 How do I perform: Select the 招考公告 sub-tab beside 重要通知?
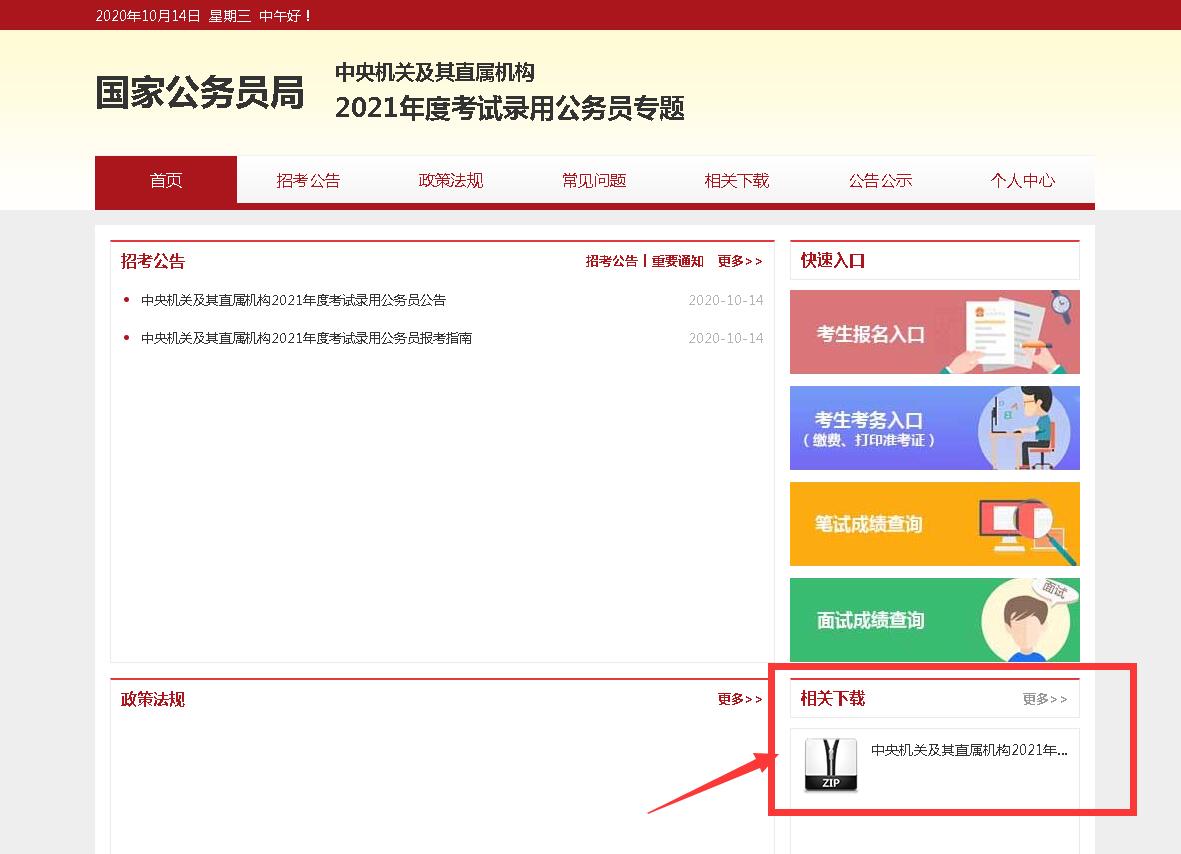coord(611,261)
